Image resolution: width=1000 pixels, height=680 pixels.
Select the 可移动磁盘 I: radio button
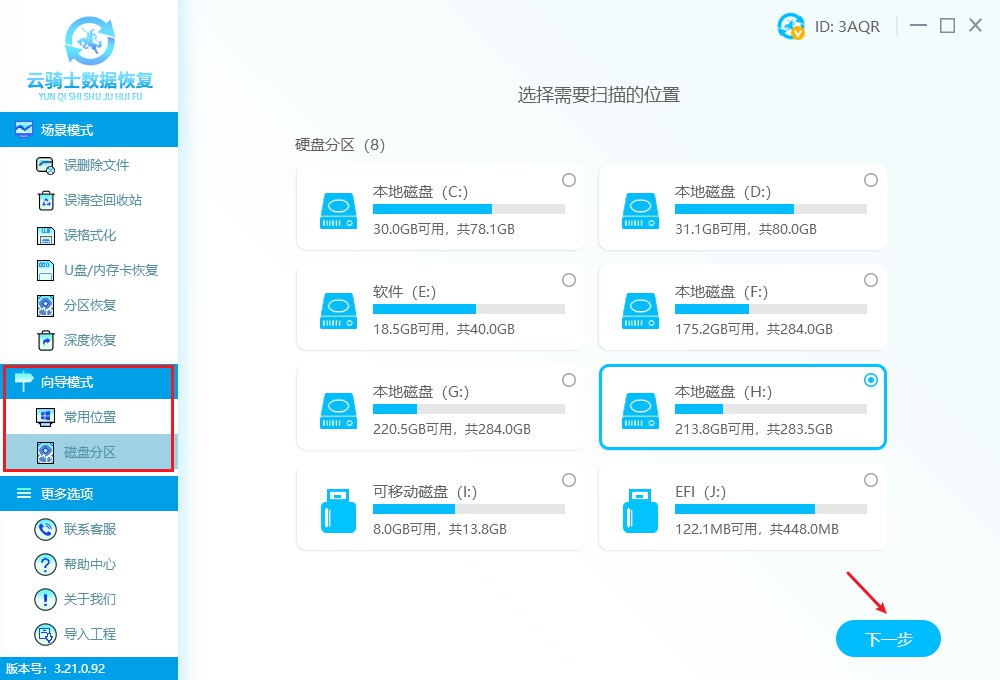point(569,480)
